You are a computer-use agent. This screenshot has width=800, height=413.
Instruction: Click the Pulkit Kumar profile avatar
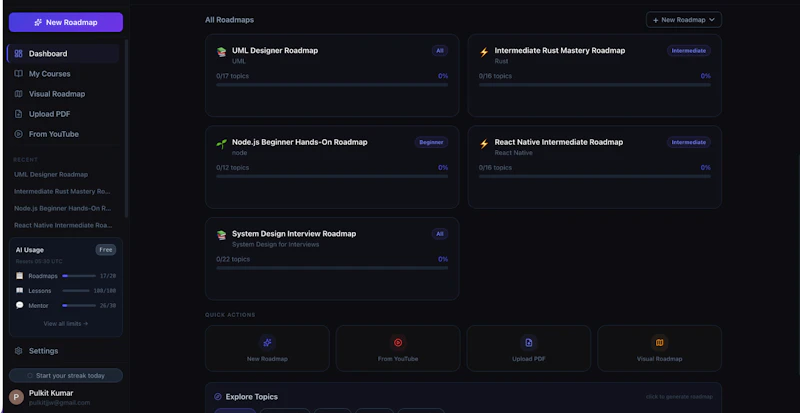pos(17,397)
